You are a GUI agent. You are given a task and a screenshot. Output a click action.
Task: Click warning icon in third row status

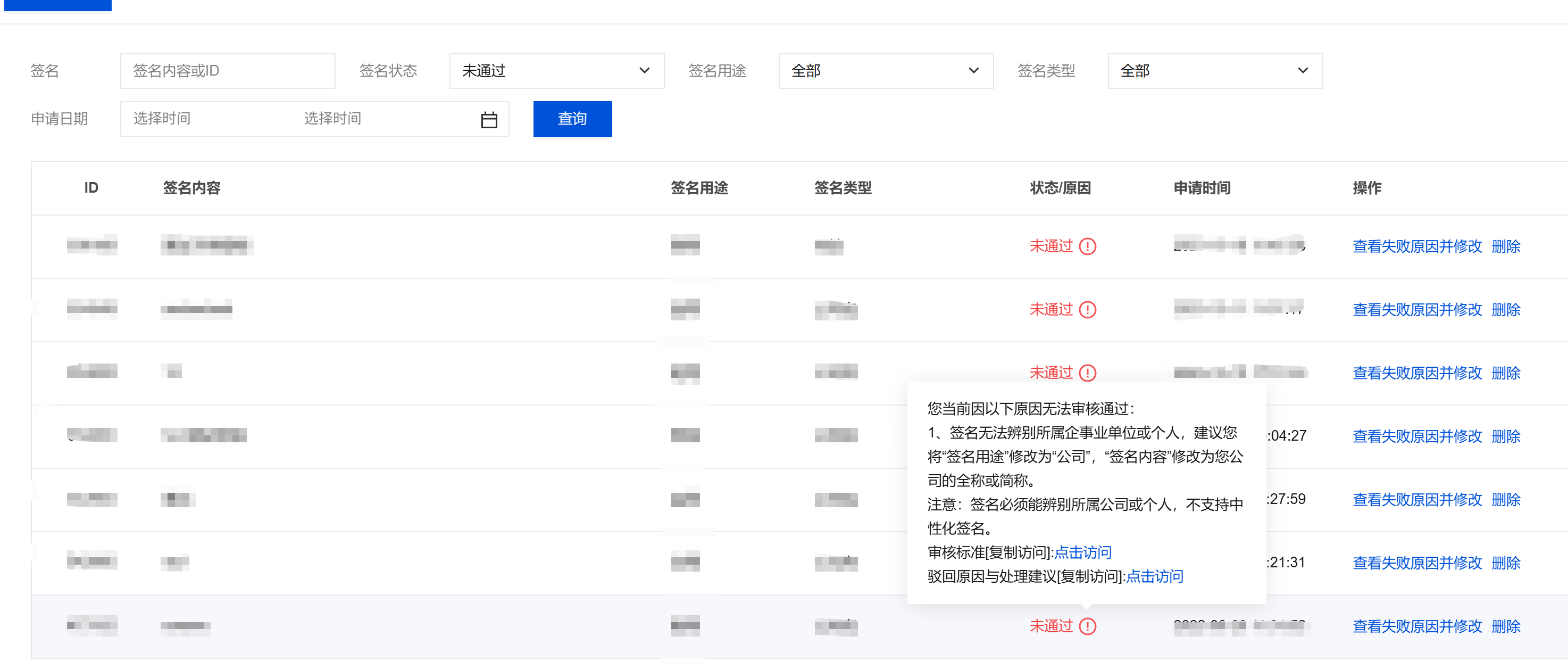[1087, 372]
